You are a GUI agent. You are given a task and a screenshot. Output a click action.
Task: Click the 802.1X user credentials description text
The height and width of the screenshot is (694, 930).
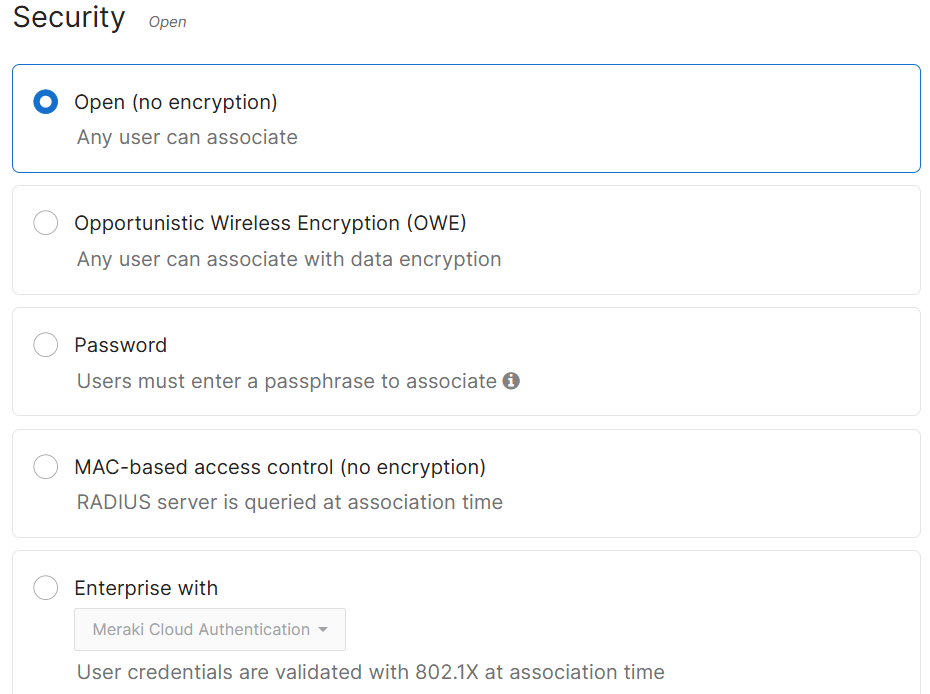[371, 672]
